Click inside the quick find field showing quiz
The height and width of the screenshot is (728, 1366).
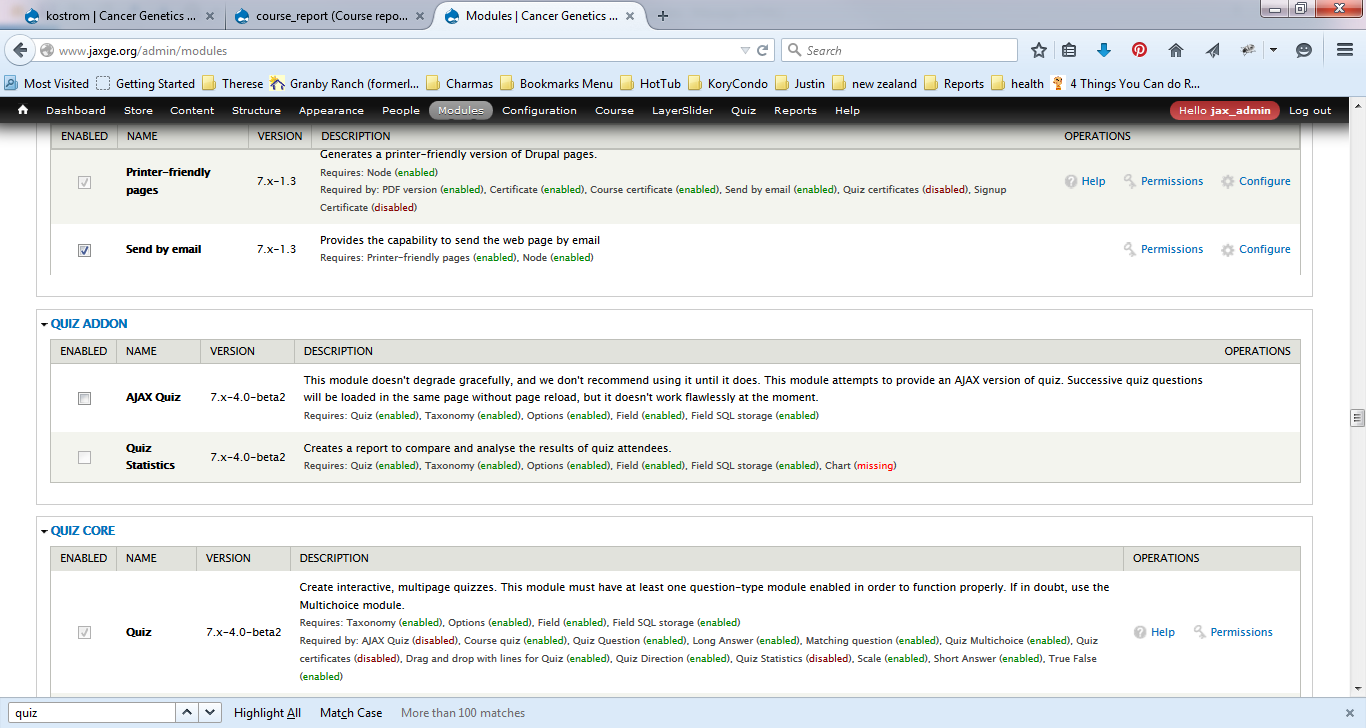tap(90, 712)
